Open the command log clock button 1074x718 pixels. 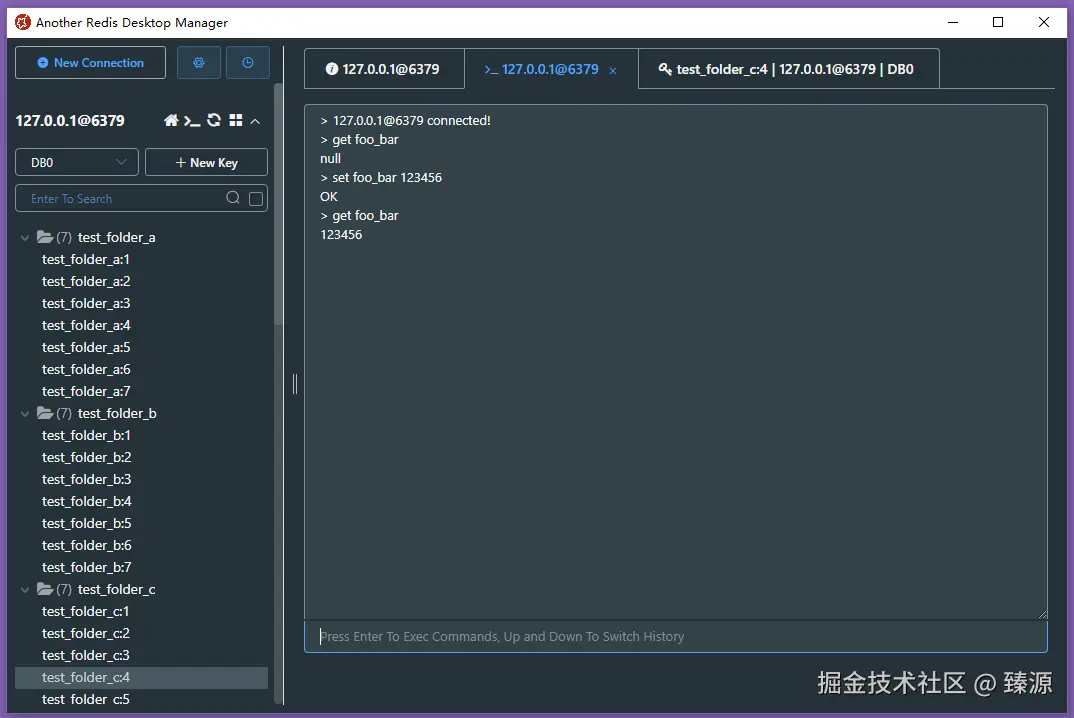(247, 62)
